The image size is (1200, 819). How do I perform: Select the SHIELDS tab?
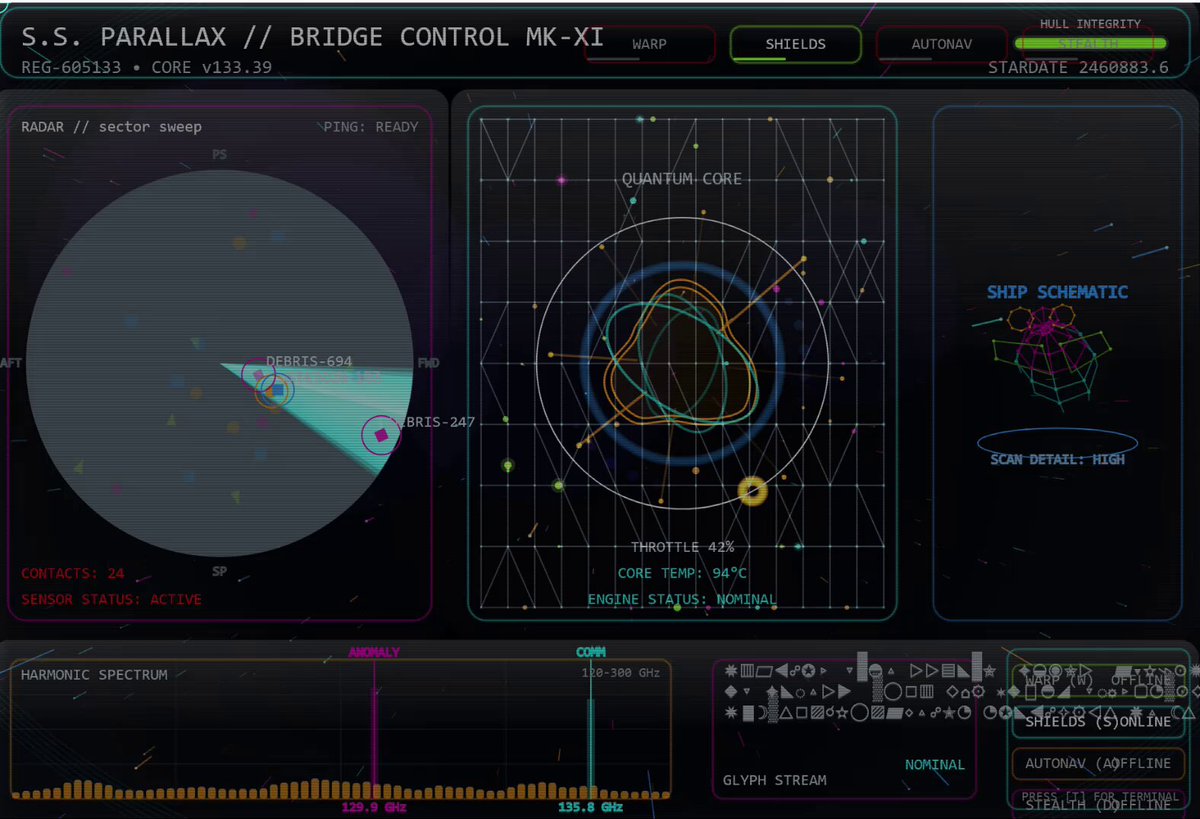[796, 45]
